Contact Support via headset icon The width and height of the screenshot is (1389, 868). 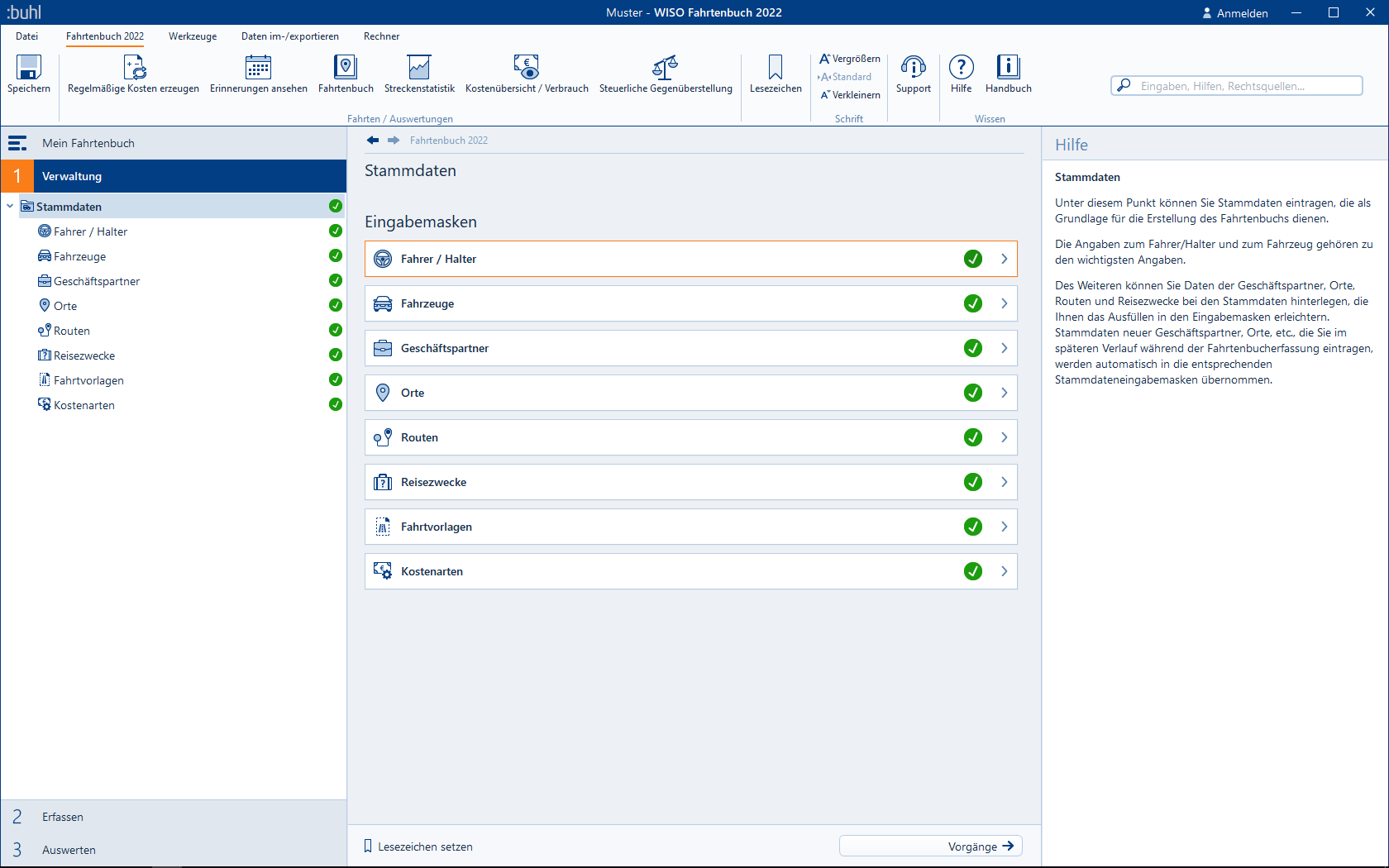tap(913, 68)
